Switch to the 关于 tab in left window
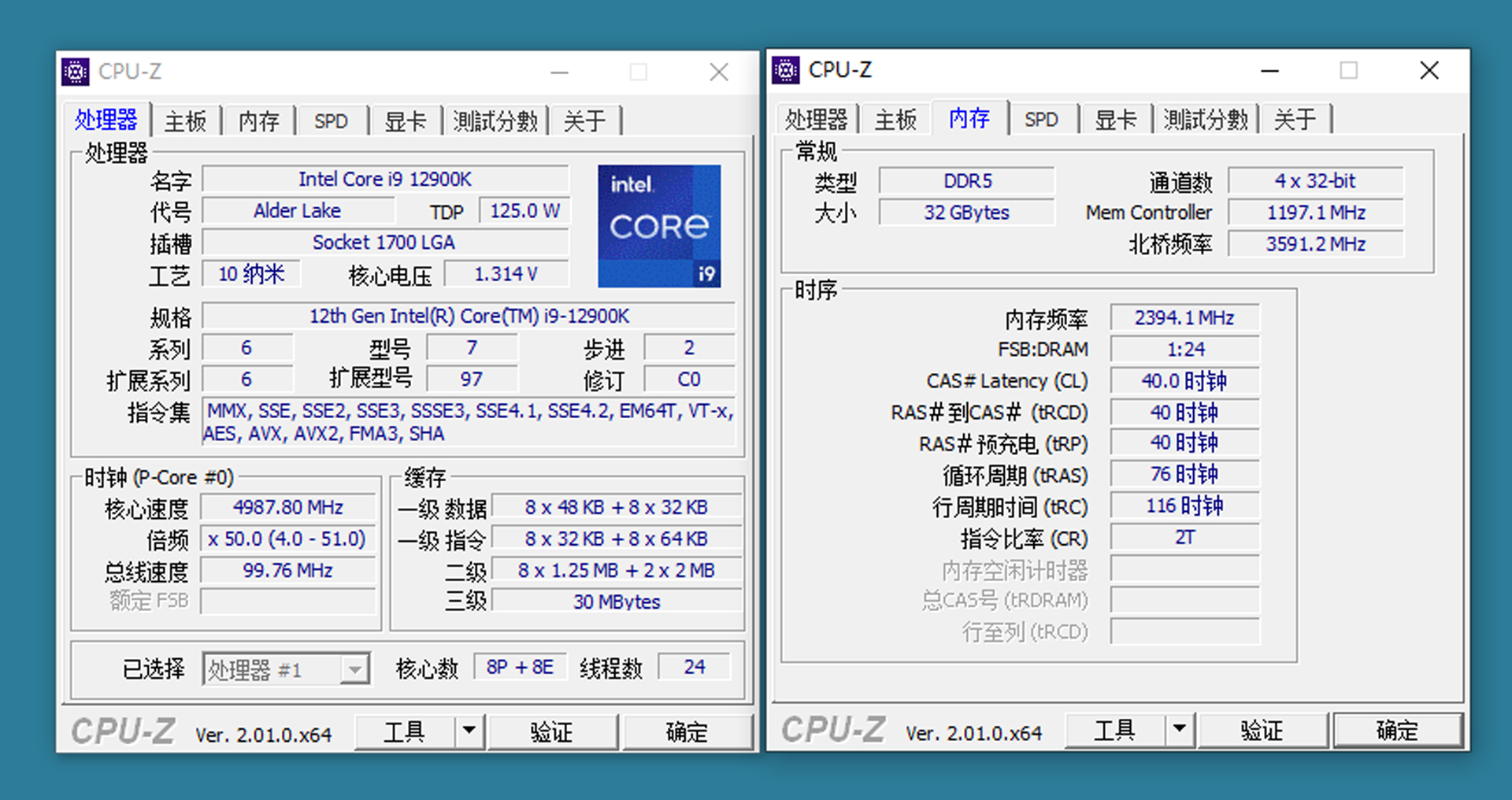1512x800 pixels. 584,120
